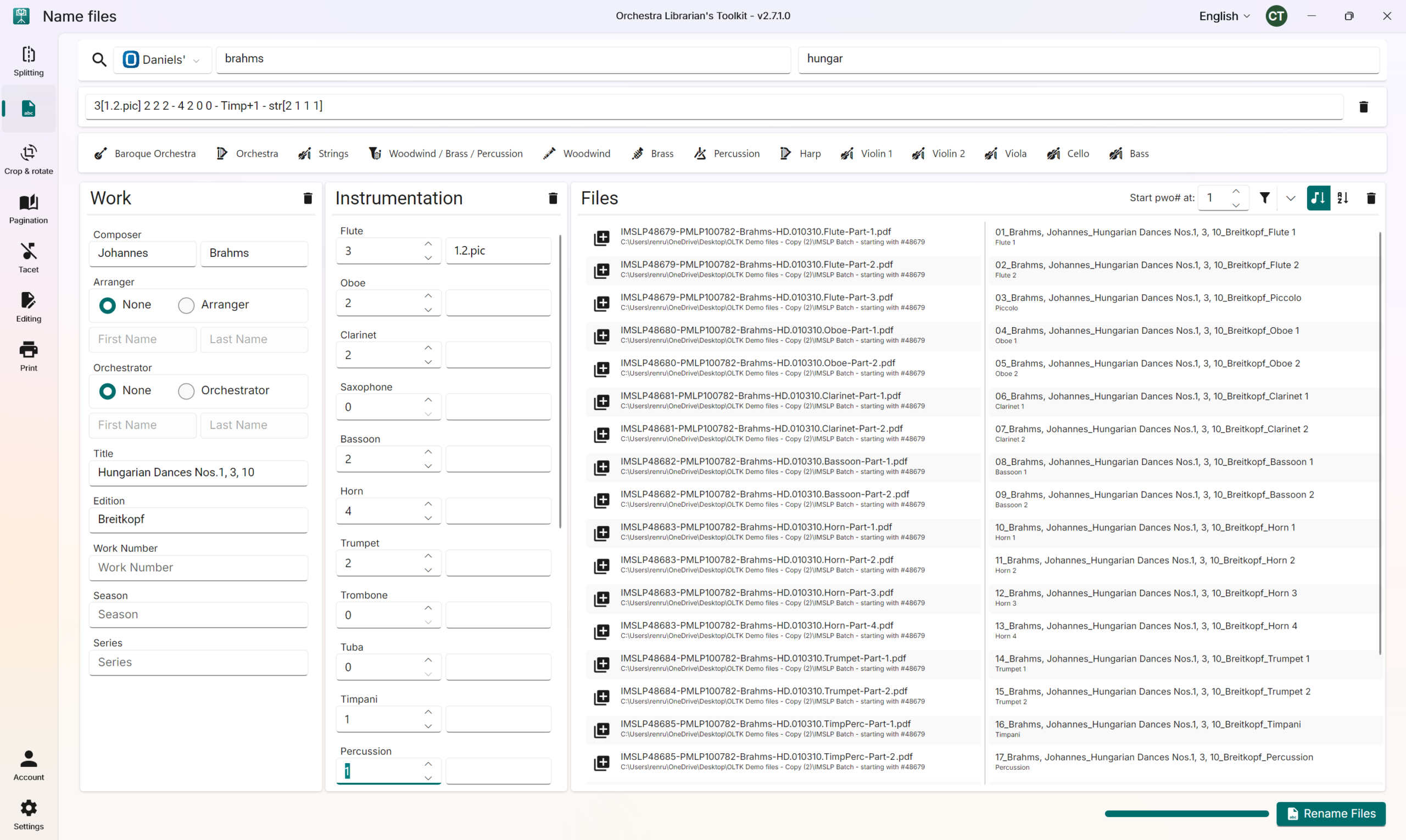Apply the Woodwind preset

click(x=577, y=153)
